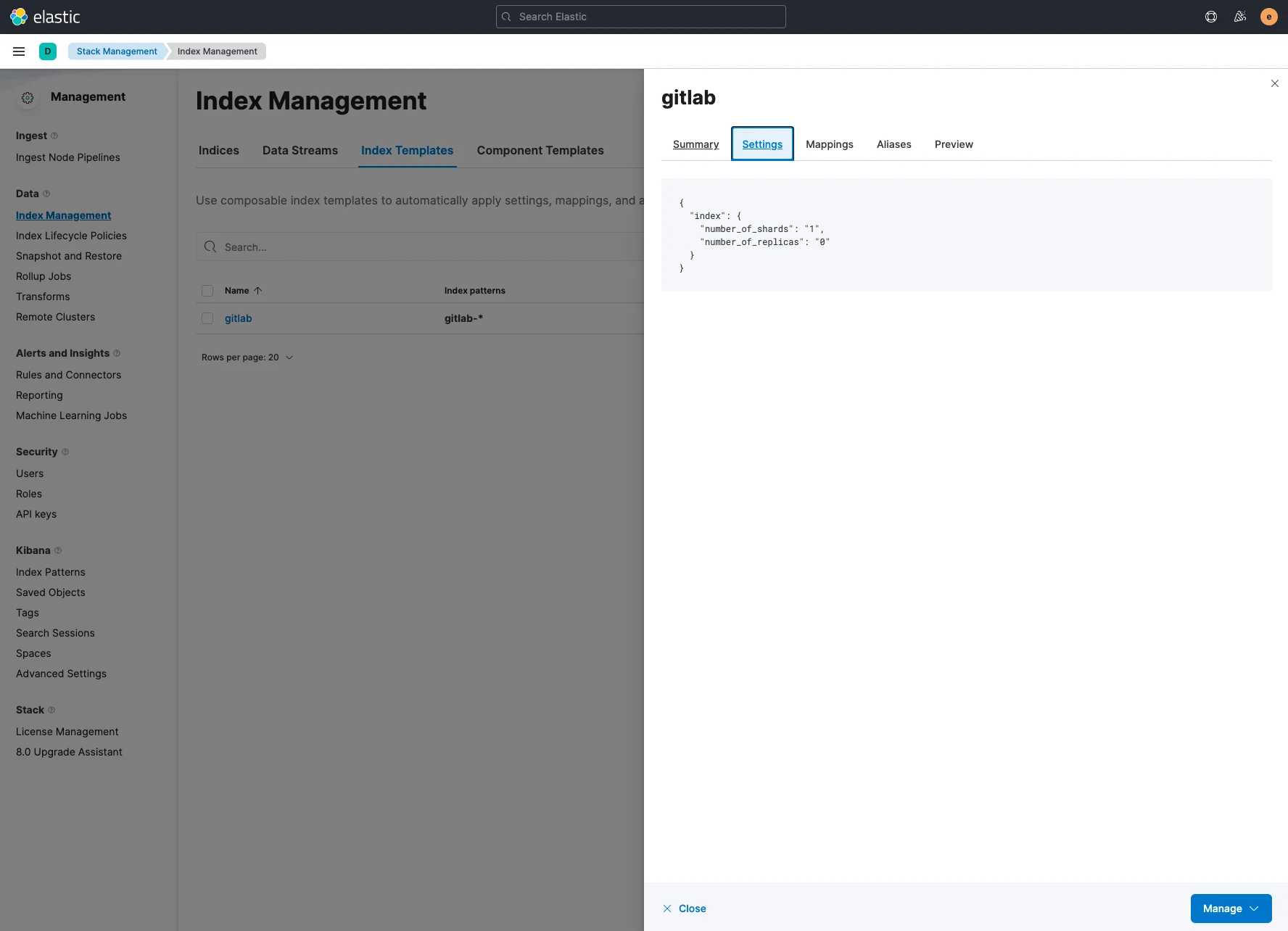The height and width of the screenshot is (931, 1288).
Task: Open the help menu icon
Action: point(1211,17)
